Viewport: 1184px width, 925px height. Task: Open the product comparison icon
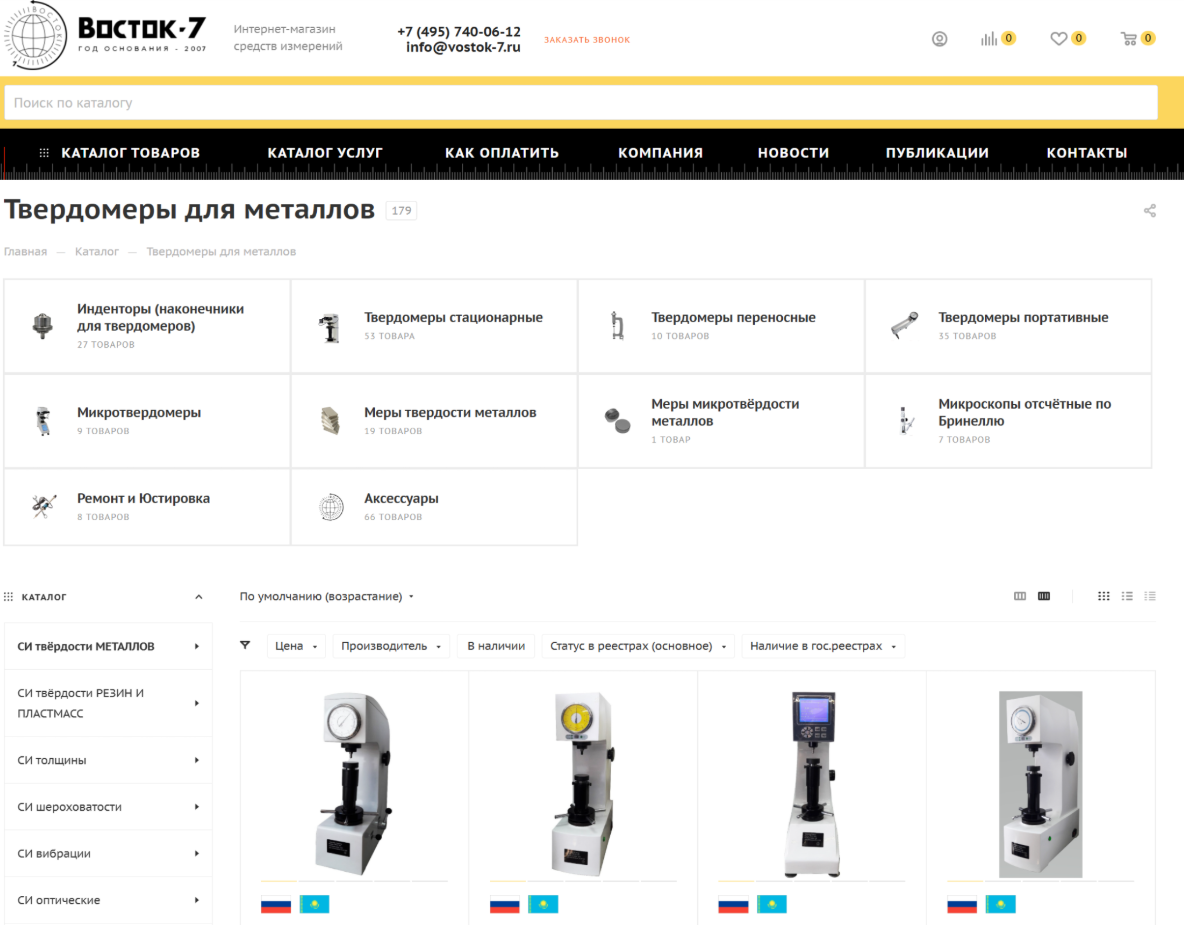click(989, 39)
